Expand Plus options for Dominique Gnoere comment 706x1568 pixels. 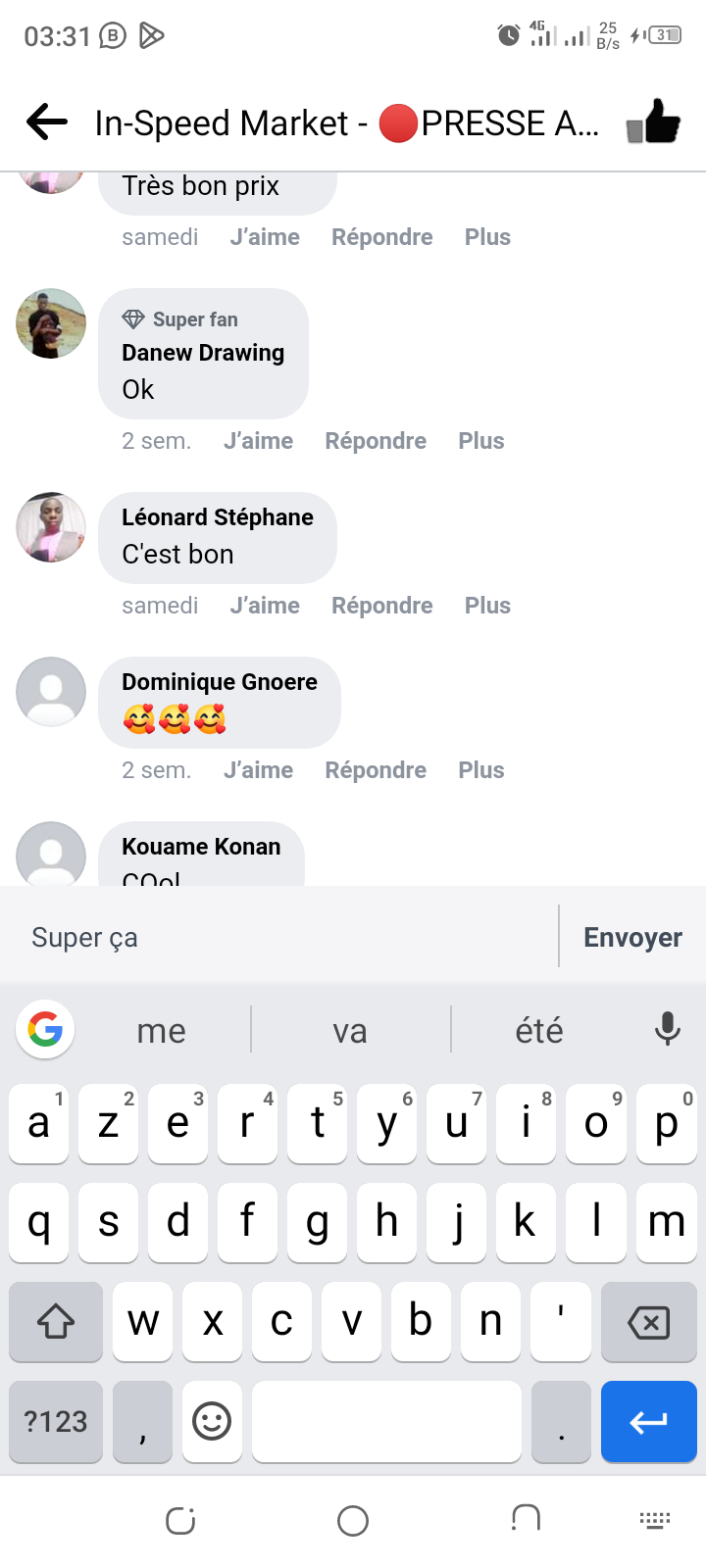[x=480, y=770]
